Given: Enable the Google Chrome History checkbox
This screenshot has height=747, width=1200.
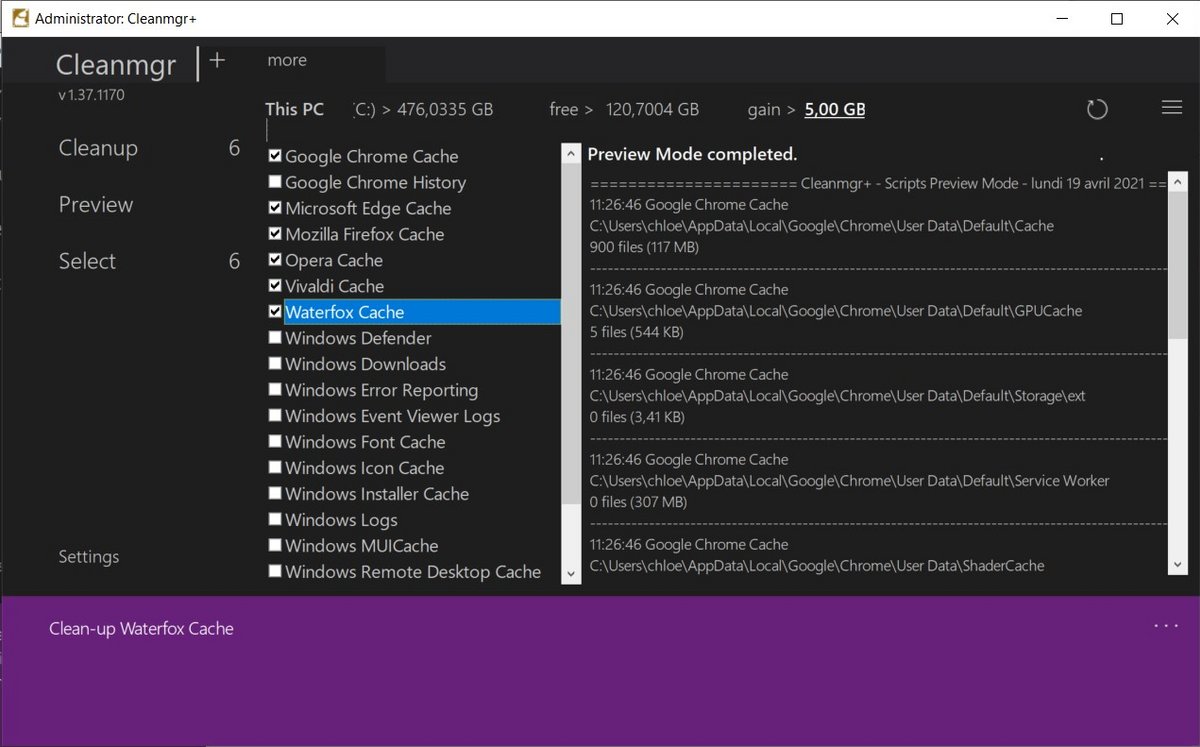Looking at the screenshot, I should pyautogui.click(x=275, y=182).
